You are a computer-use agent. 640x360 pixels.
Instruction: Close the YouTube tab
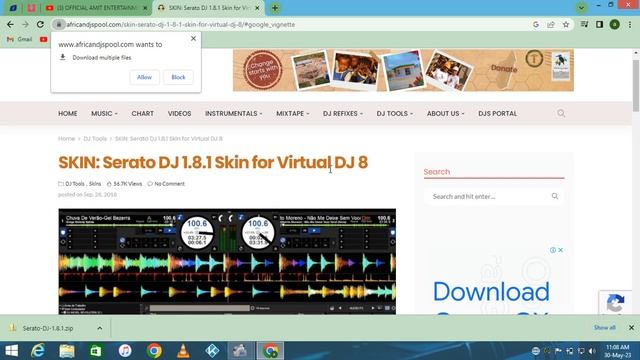pos(145,8)
